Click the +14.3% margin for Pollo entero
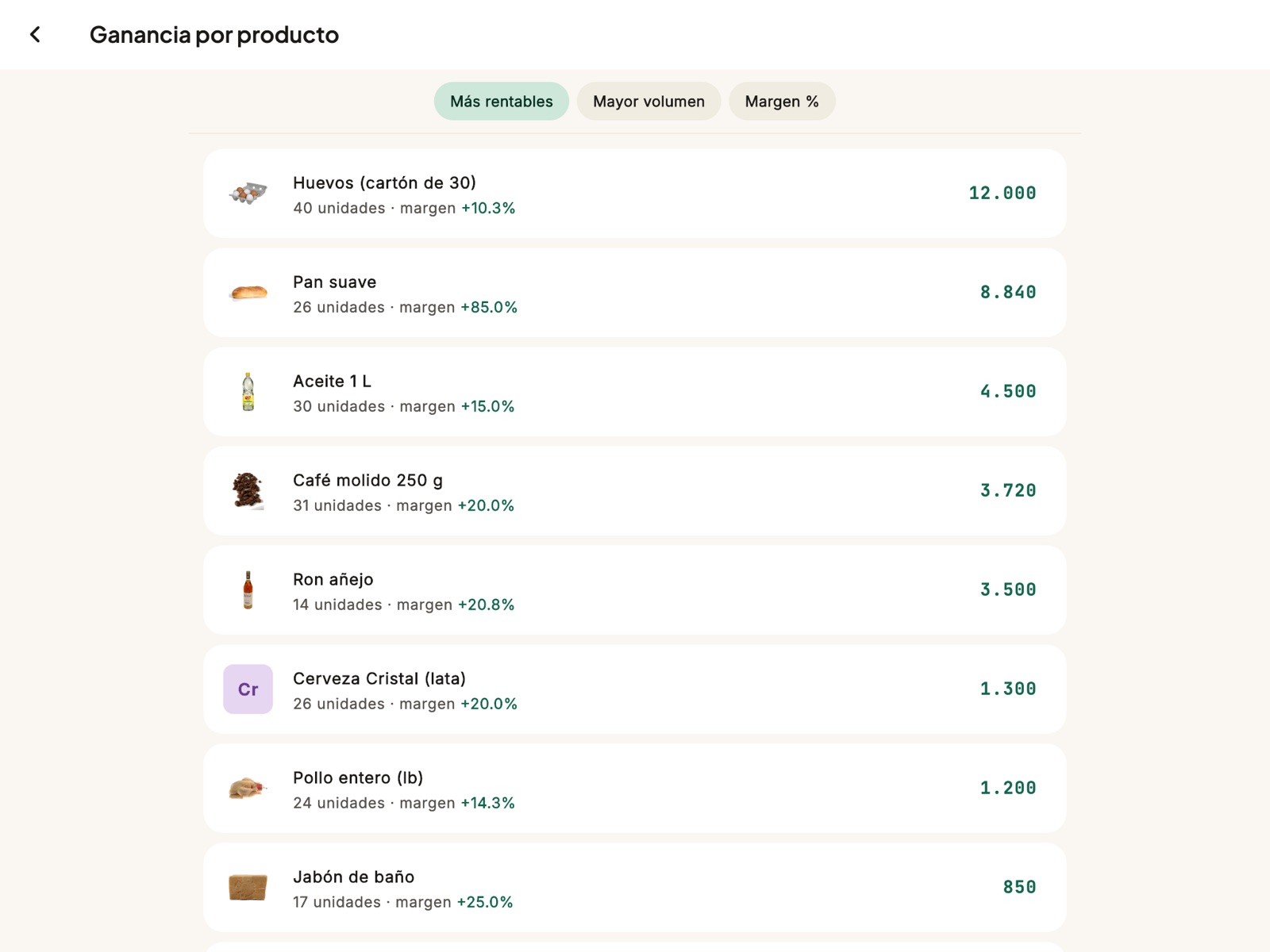Screen dimensions: 1270x952 (487, 803)
